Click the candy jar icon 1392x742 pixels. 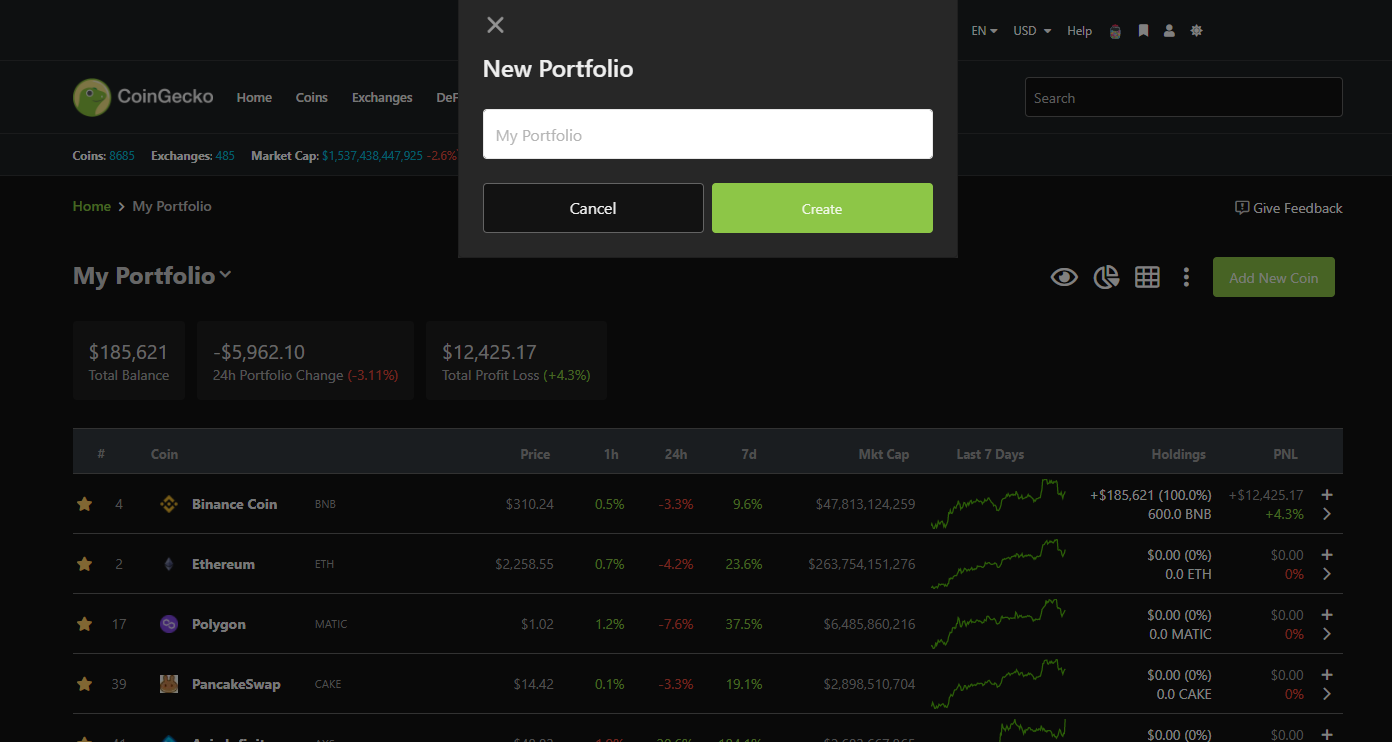[1115, 31]
